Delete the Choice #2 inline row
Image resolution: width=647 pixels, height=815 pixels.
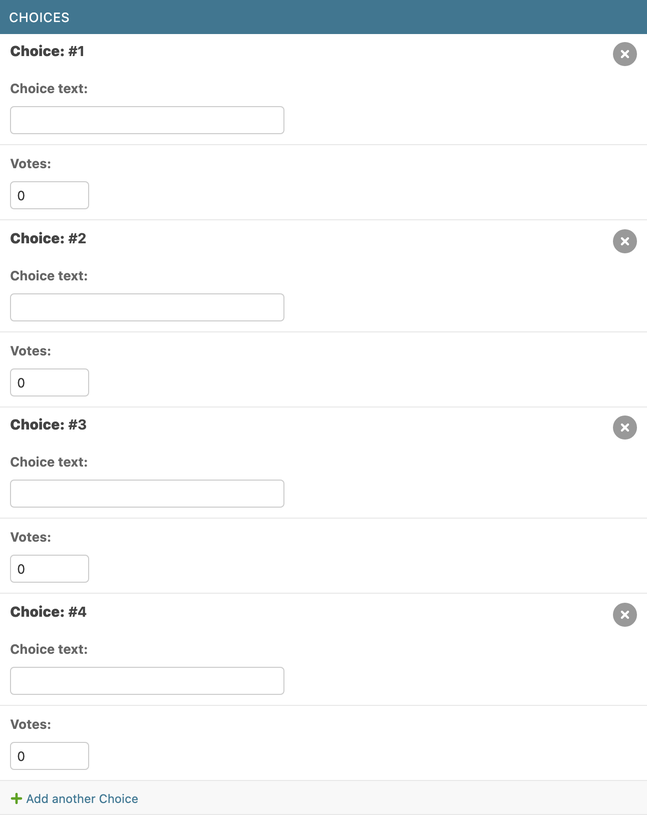(x=624, y=241)
